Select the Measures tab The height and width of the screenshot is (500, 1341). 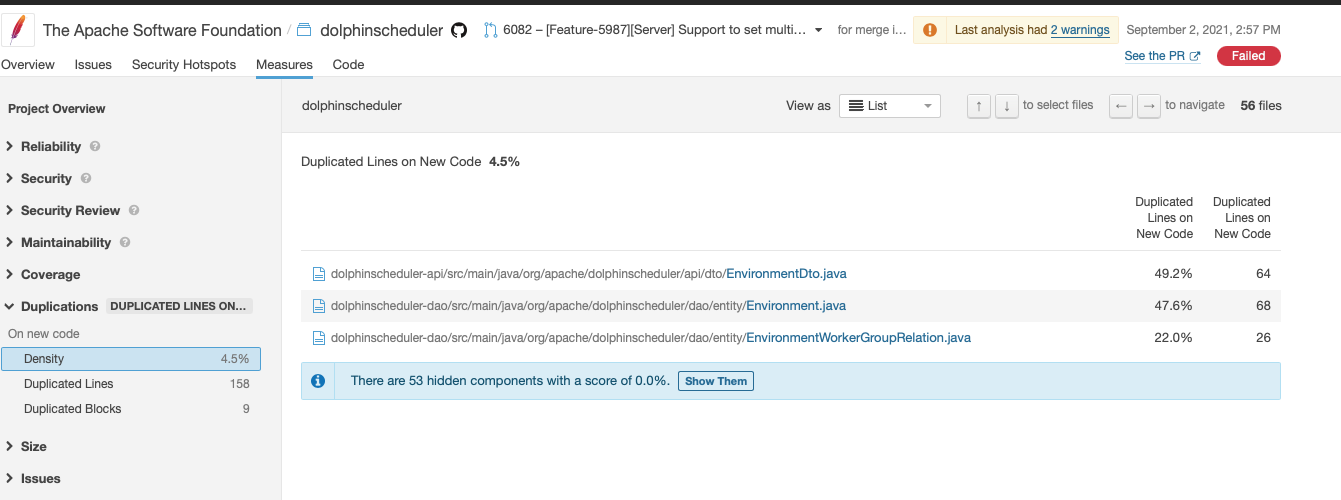pyautogui.click(x=284, y=64)
